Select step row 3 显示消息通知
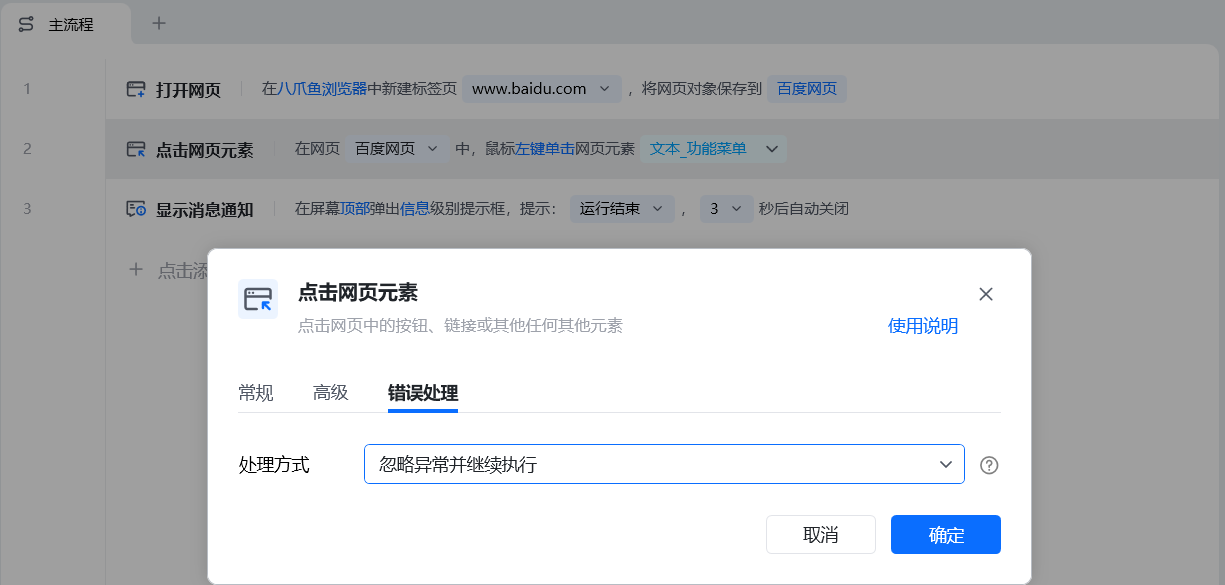The image size is (1225, 585). (x=662, y=209)
